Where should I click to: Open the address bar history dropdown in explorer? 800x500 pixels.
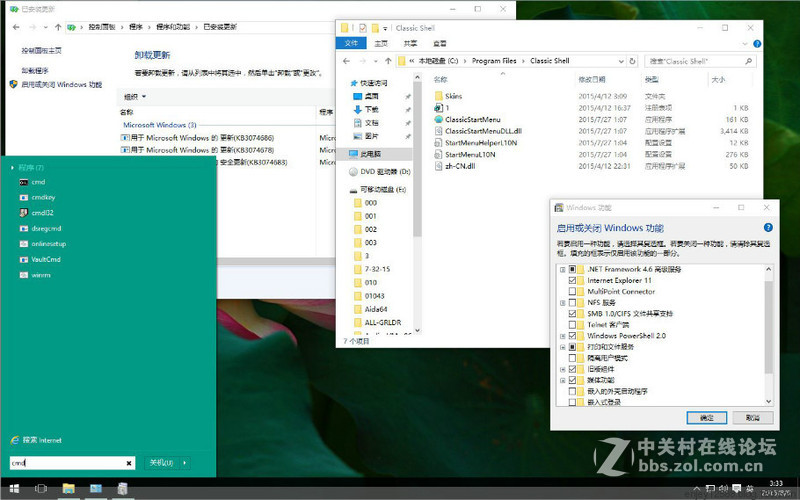[621, 61]
